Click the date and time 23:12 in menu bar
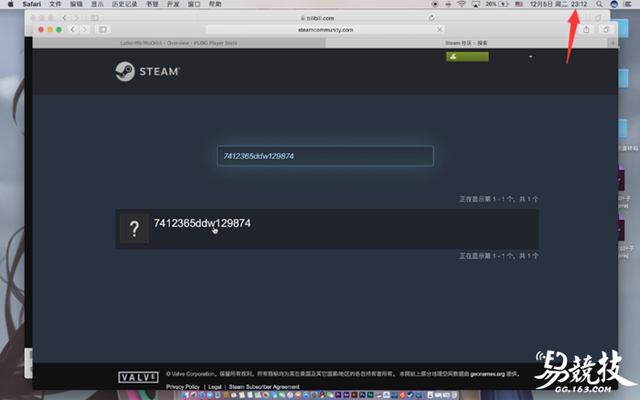This screenshot has height=400, width=640. (x=558, y=4)
